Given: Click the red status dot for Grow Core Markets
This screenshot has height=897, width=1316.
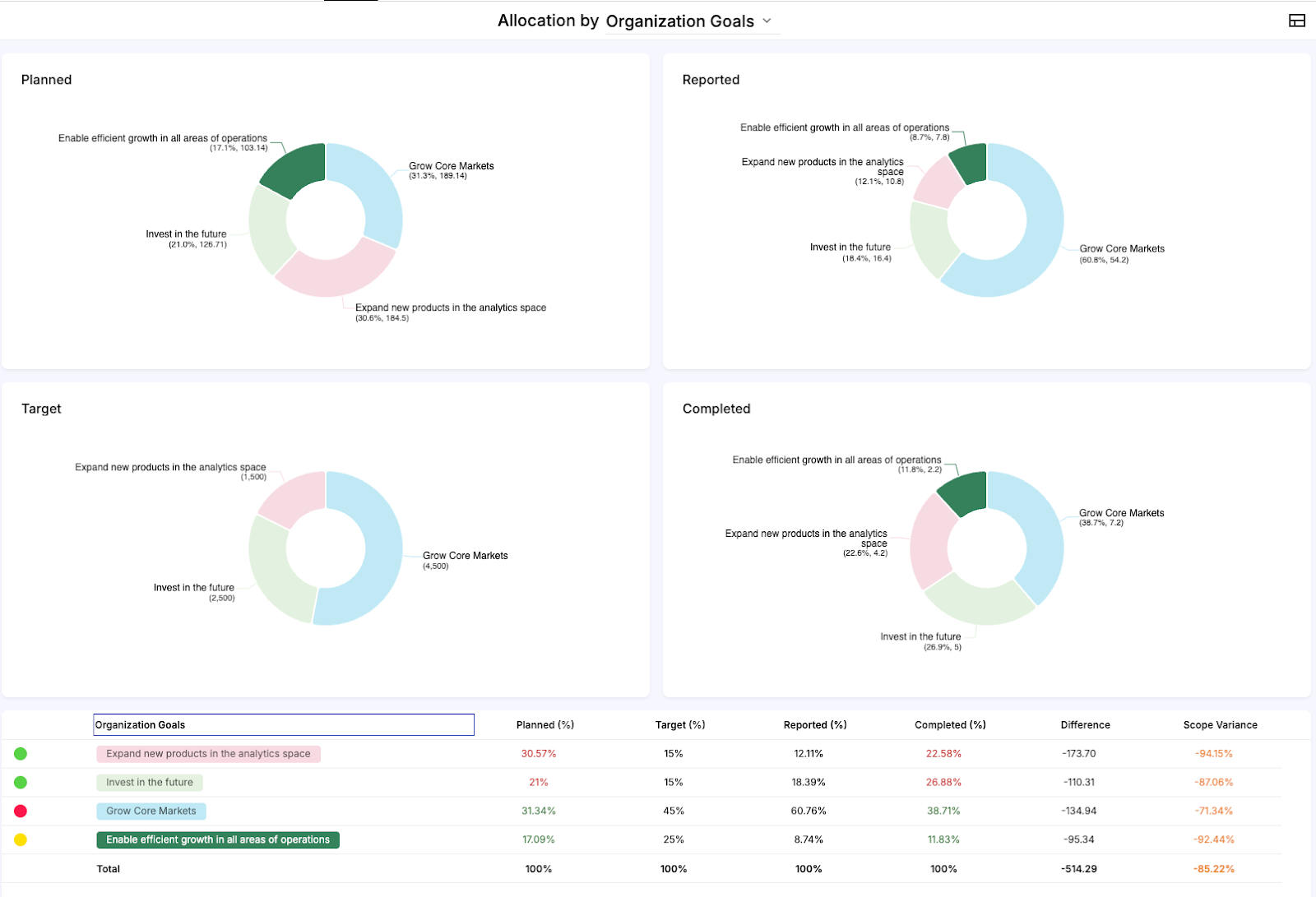Looking at the screenshot, I should pos(21,811).
